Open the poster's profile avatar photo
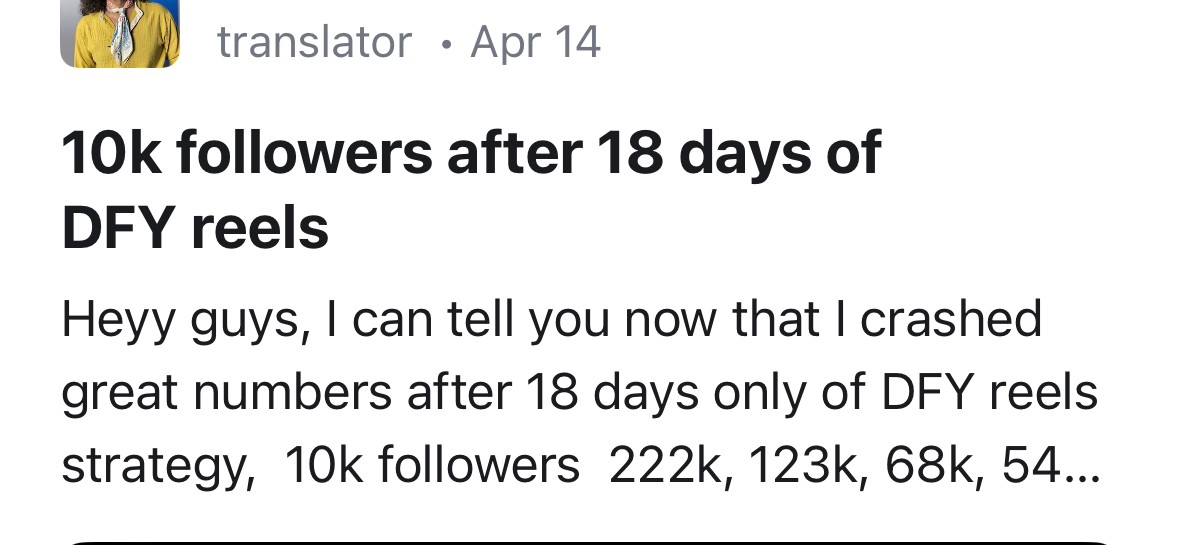The image size is (1179, 545). coord(120,33)
